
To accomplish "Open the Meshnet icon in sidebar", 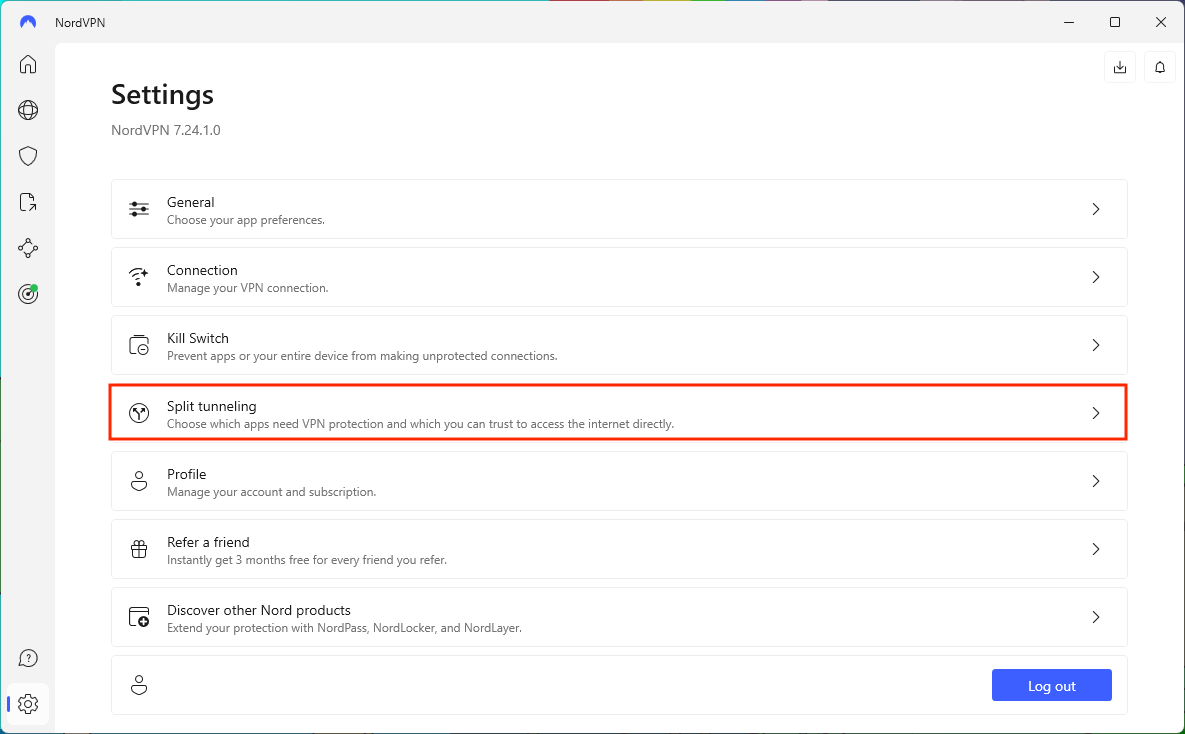I will click(28, 248).
